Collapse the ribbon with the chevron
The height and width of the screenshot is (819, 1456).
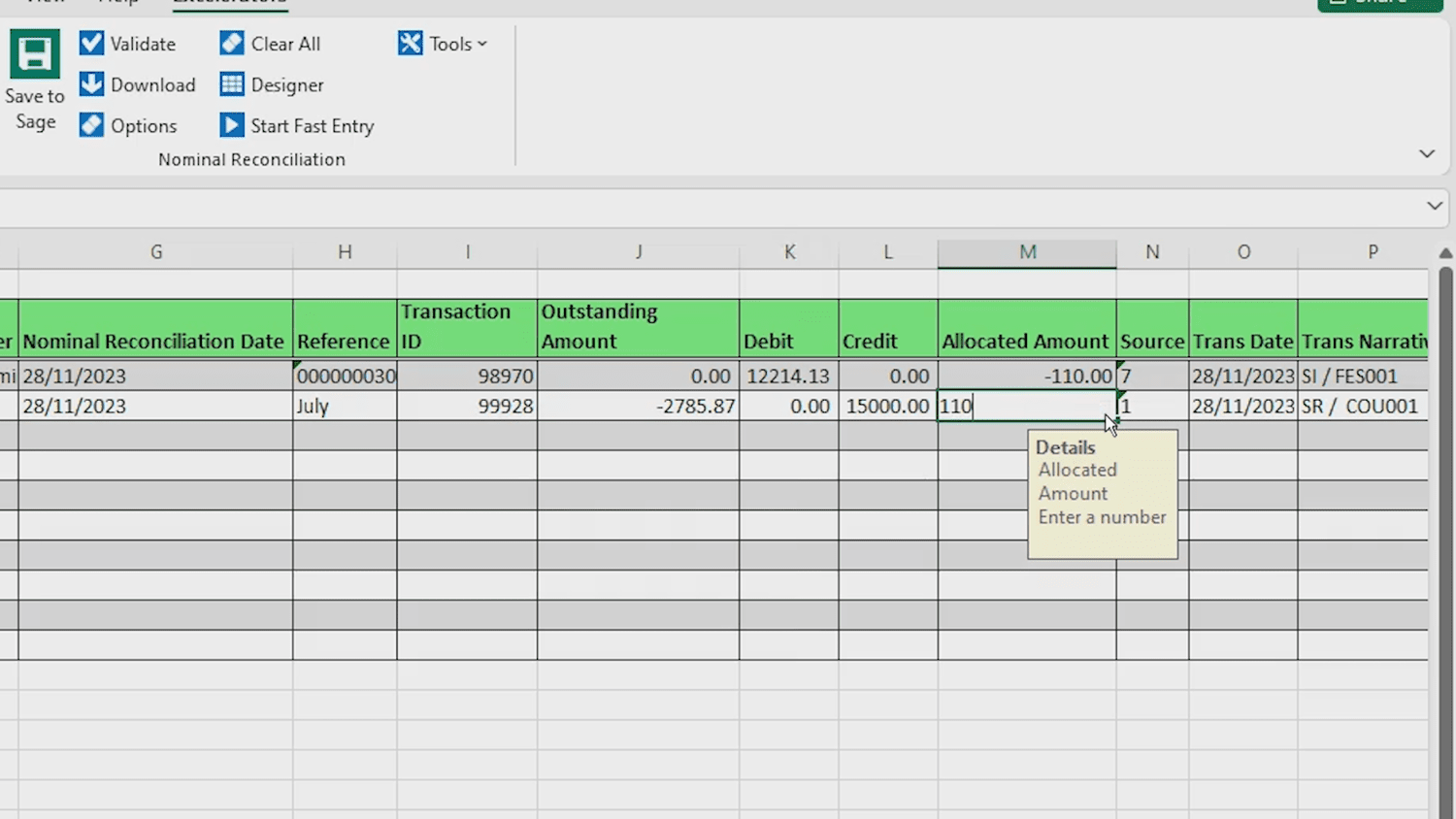click(x=1427, y=153)
